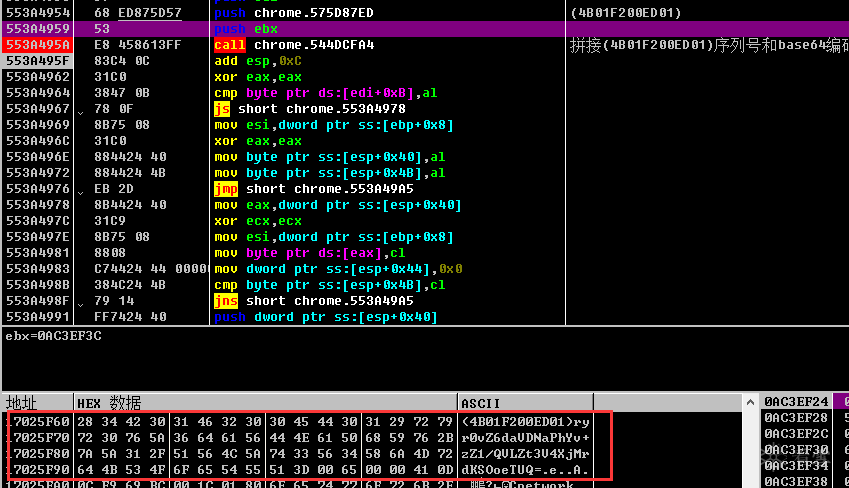849x488 pixels.
Task: Click ASCII text 'zZ1/QVLZt3V4XjMr' in dump
Action: pyautogui.click(x=525, y=454)
